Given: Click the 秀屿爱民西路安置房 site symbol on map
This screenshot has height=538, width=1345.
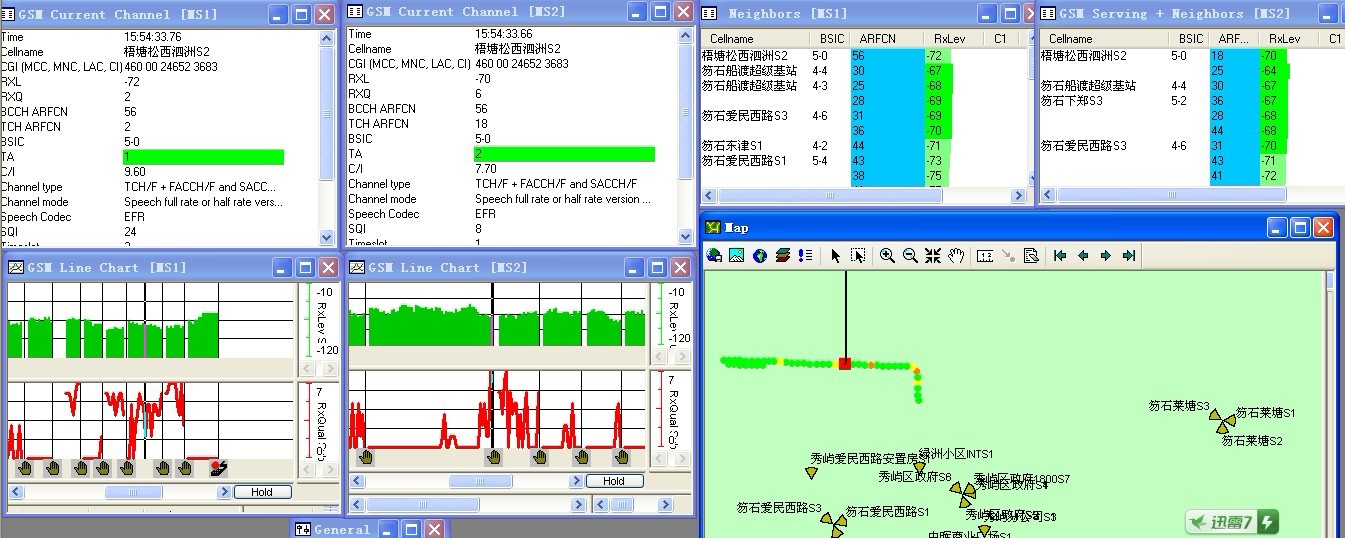Looking at the screenshot, I should (x=811, y=473).
